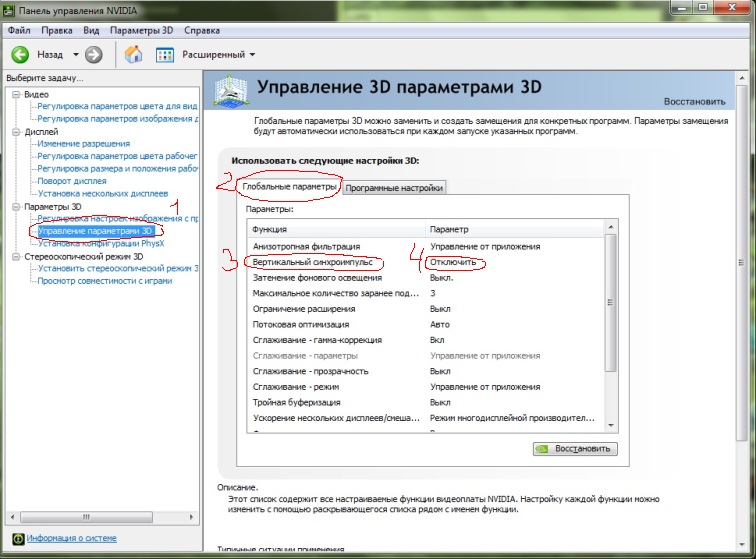756x559 pixels.
Task: Click the Расширенный view grid icon
Action: click(x=165, y=55)
